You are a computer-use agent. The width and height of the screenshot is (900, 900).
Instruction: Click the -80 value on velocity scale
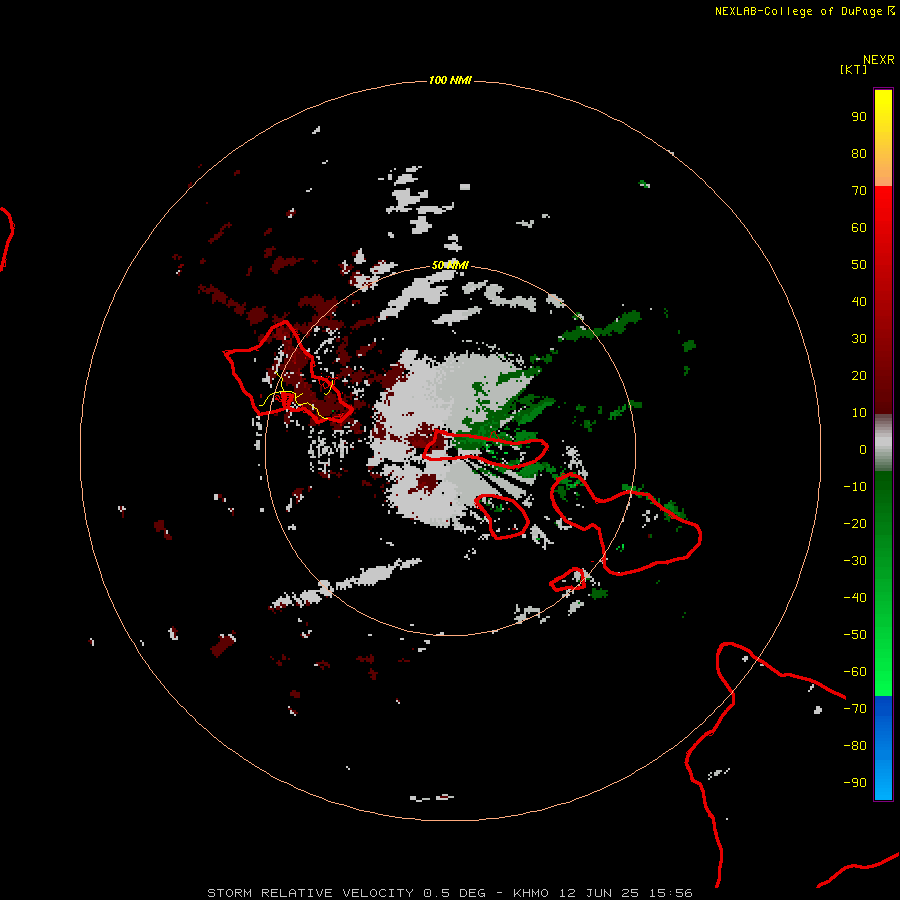[x=855, y=746]
